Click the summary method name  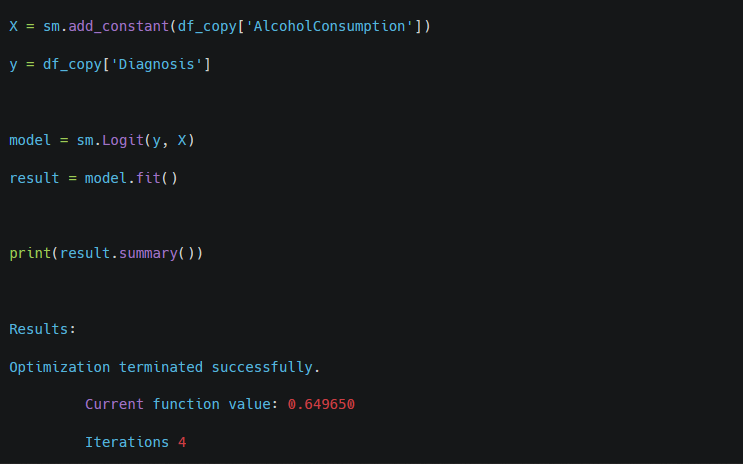[148, 253]
